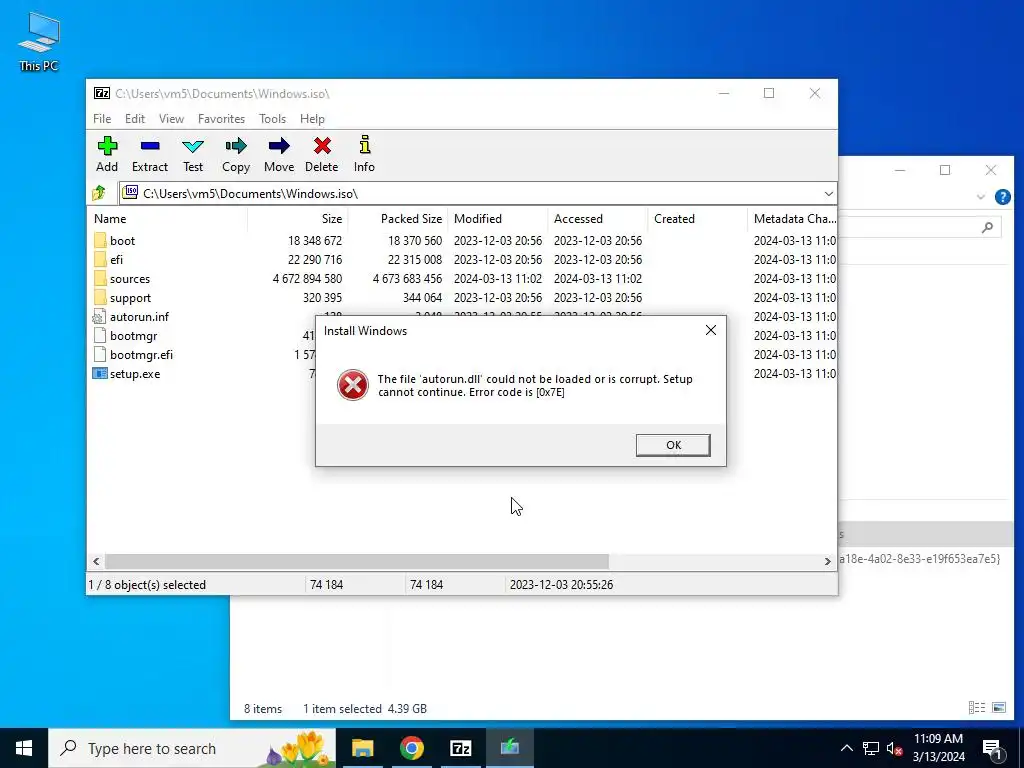Switch Explorer to details view icon
Viewport: 1024px width, 768px height.
tap(977, 708)
